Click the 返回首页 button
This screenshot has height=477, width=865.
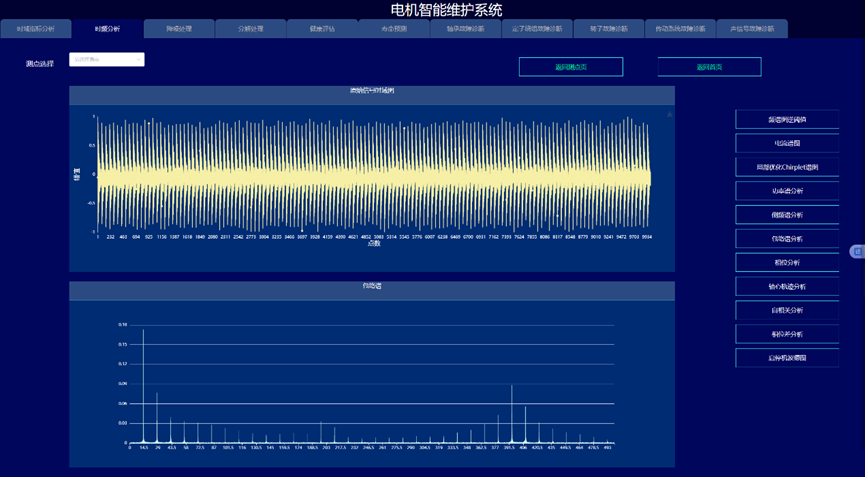coord(709,67)
